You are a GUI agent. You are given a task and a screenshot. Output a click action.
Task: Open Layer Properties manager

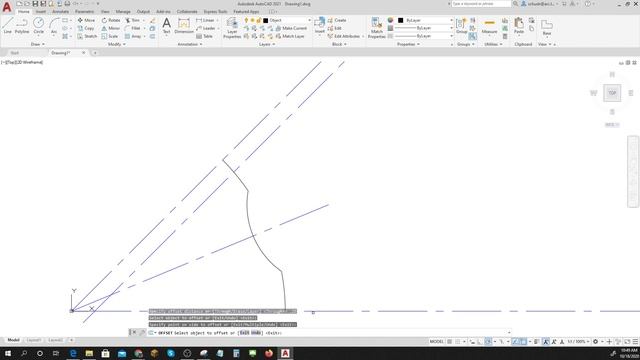pos(232,28)
